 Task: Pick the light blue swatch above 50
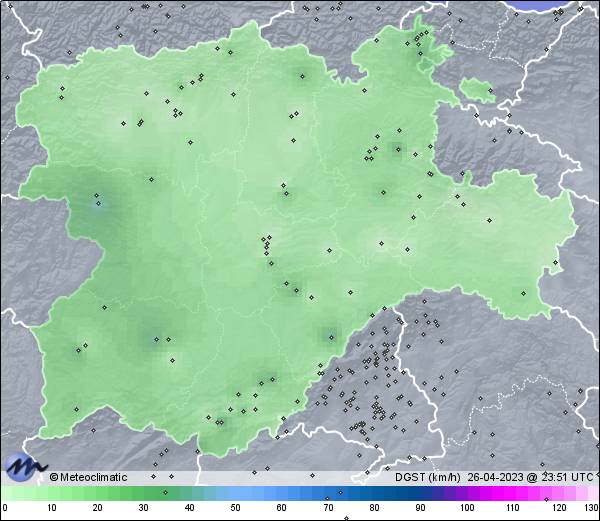click(236, 493)
